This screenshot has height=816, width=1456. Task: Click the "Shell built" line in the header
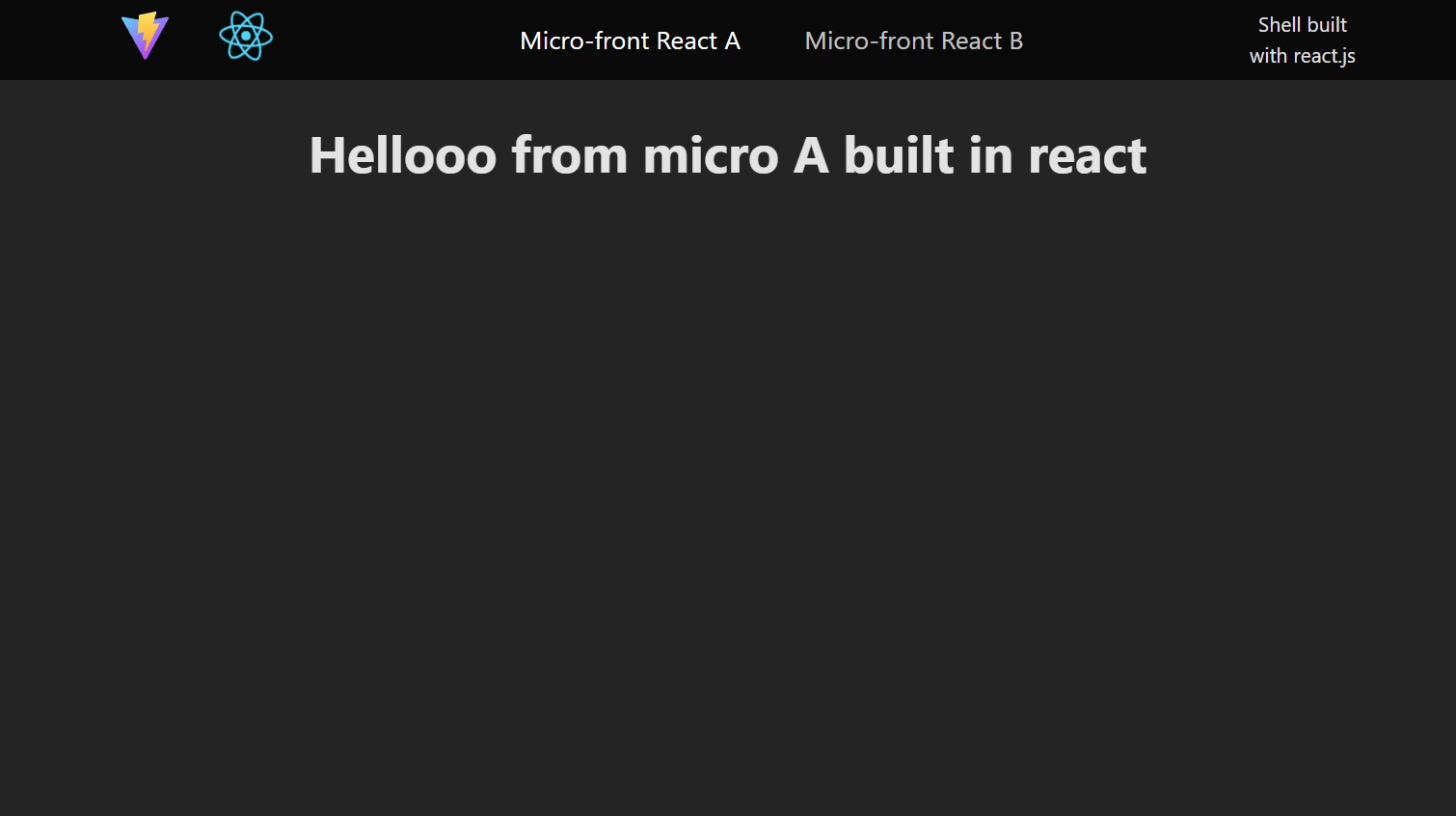1302,25
